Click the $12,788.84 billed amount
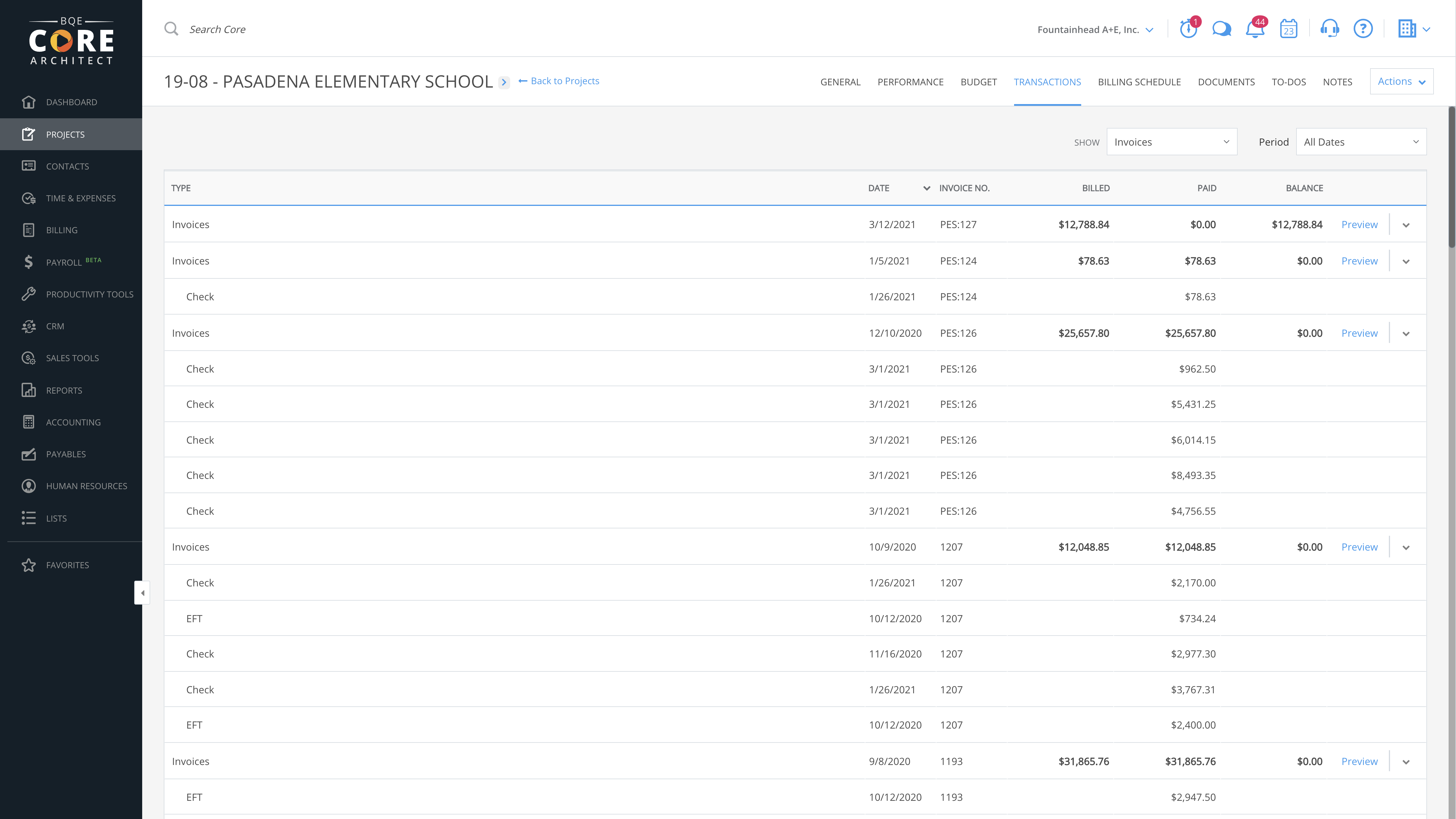1456x819 pixels. [1083, 224]
